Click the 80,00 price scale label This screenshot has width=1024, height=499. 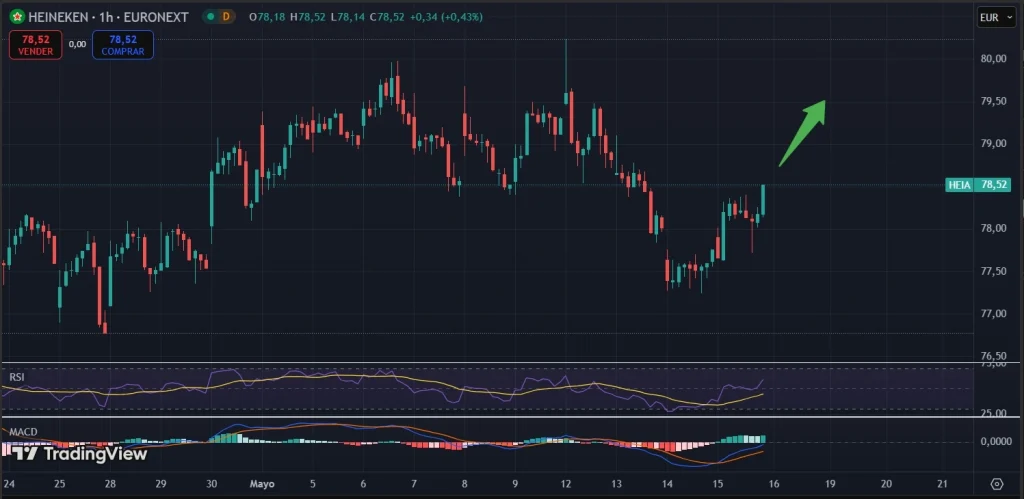(993, 59)
